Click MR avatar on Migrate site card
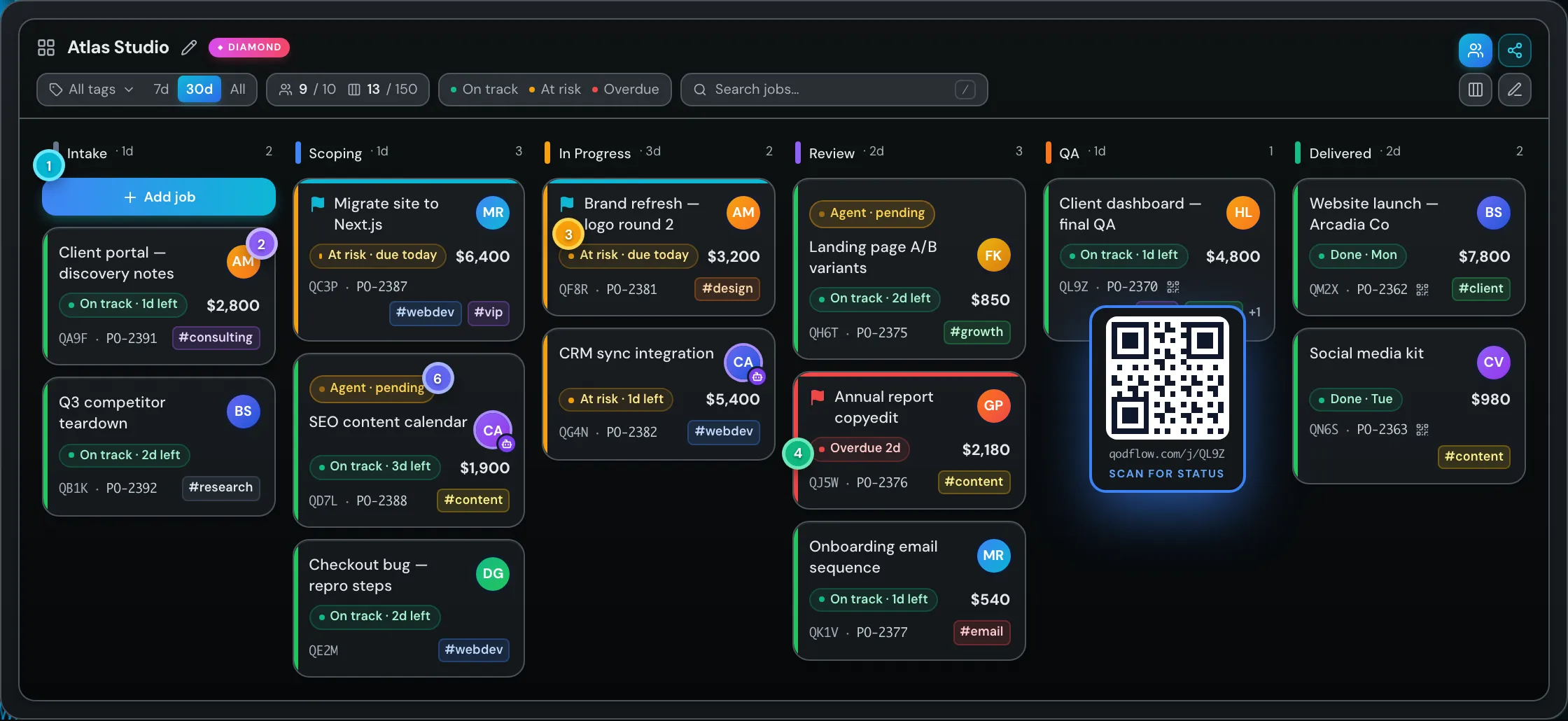1568x721 pixels. (x=493, y=213)
